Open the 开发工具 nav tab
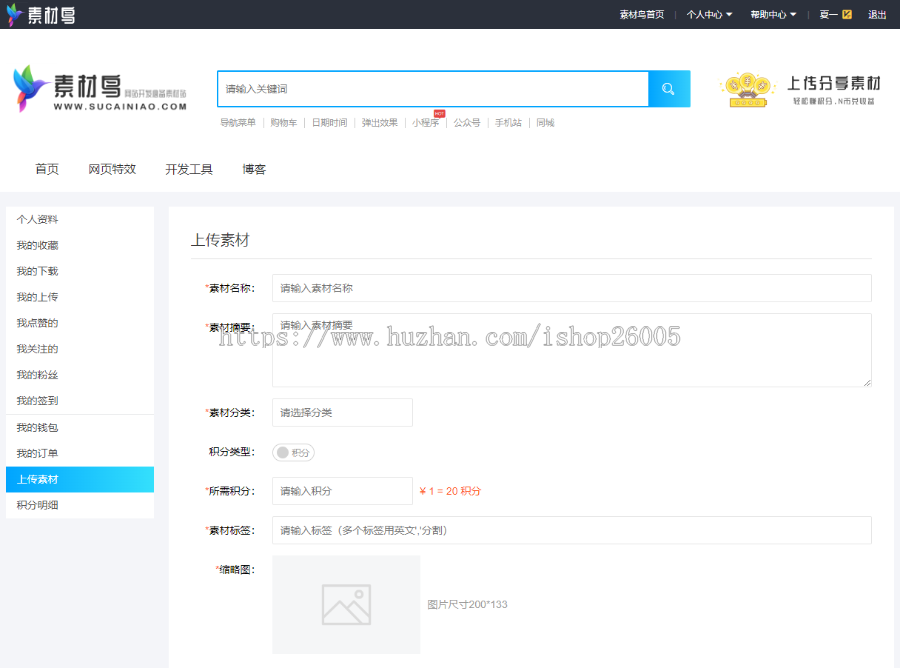The height and width of the screenshot is (668, 900). [x=189, y=169]
